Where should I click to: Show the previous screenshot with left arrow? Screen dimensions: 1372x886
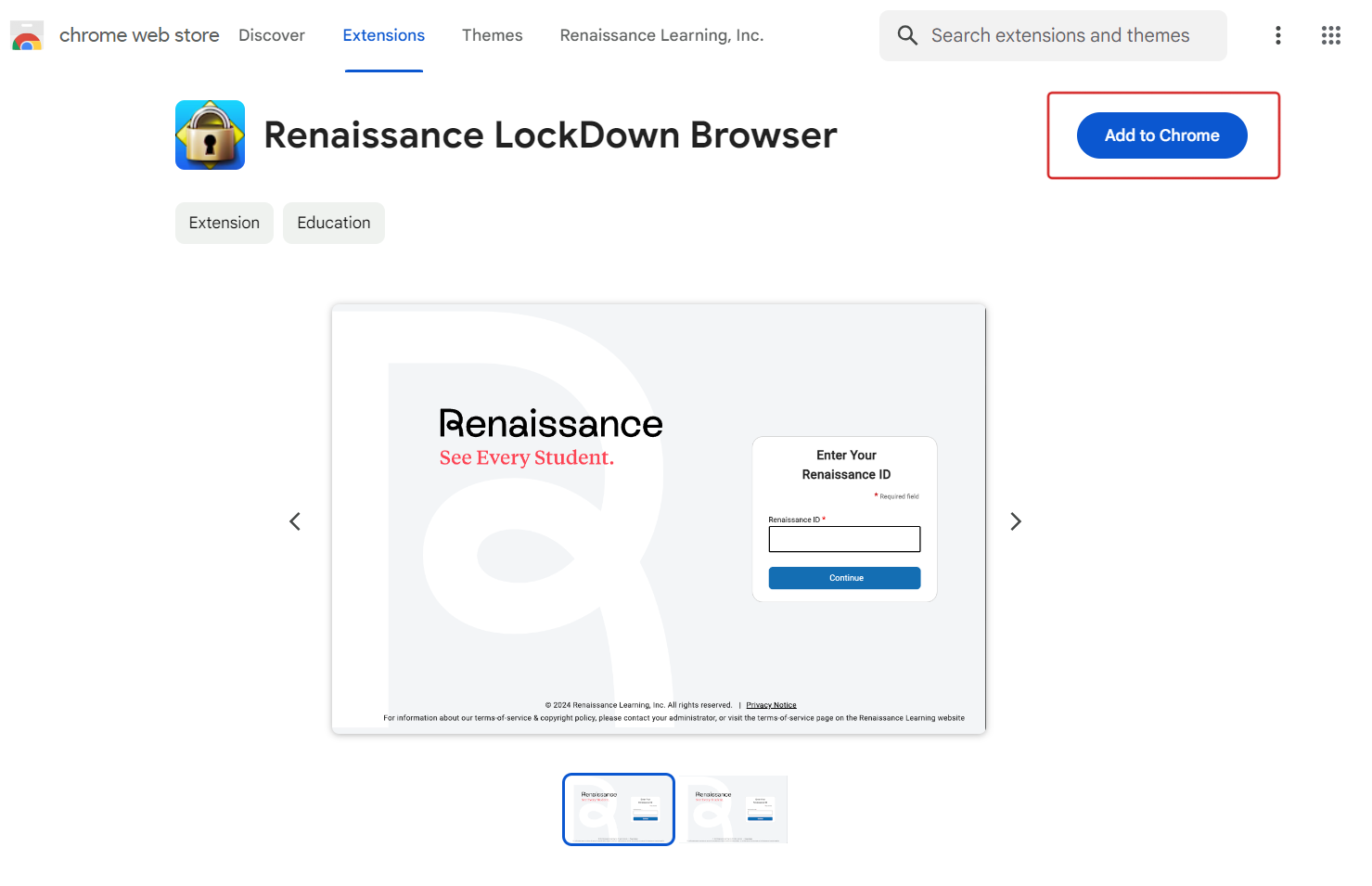(295, 521)
